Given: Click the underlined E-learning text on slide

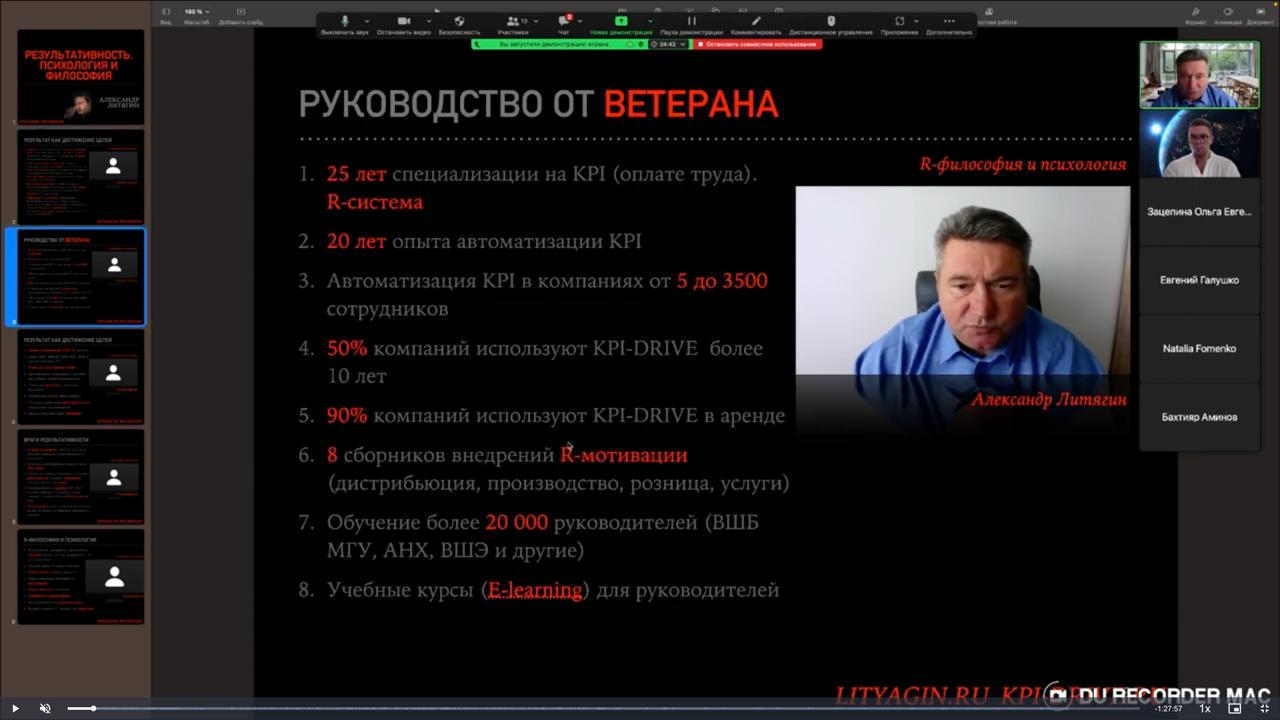Looking at the screenshot, I should click(x=535, y=590).
